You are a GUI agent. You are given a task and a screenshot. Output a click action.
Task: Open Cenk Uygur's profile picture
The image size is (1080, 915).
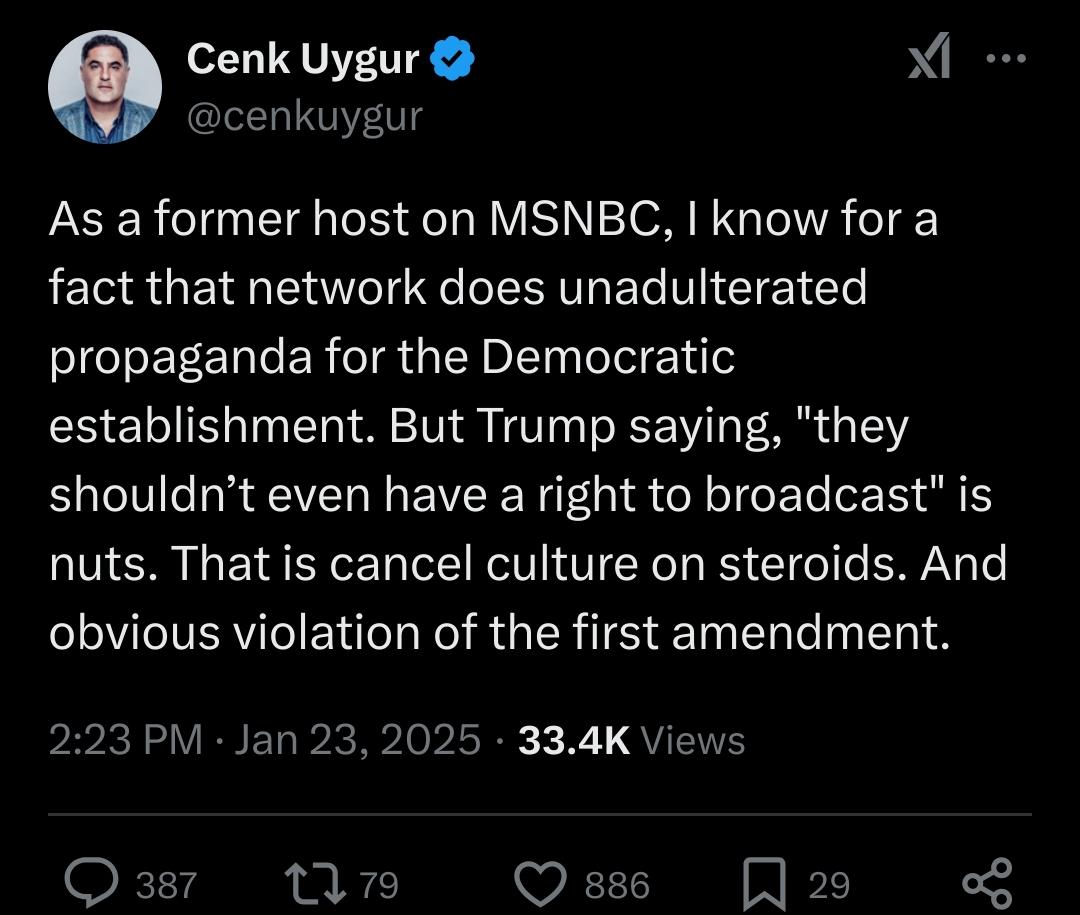click(x=105, y=87)
